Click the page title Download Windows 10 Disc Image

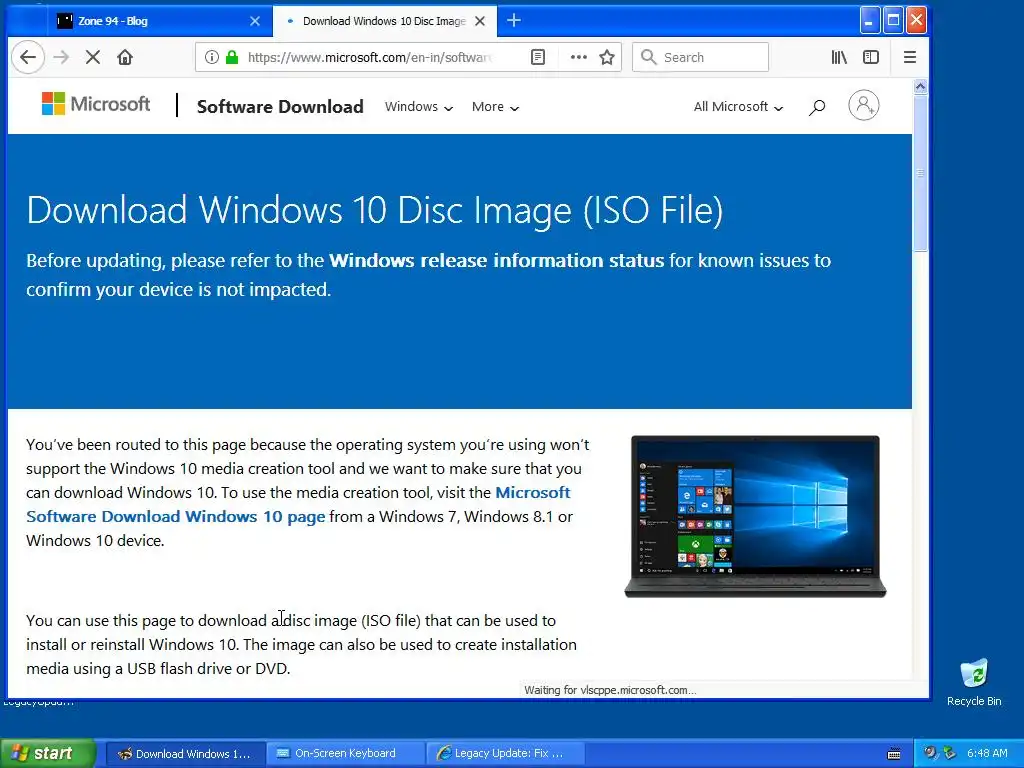pyautogui.click(x=374, y=210)
